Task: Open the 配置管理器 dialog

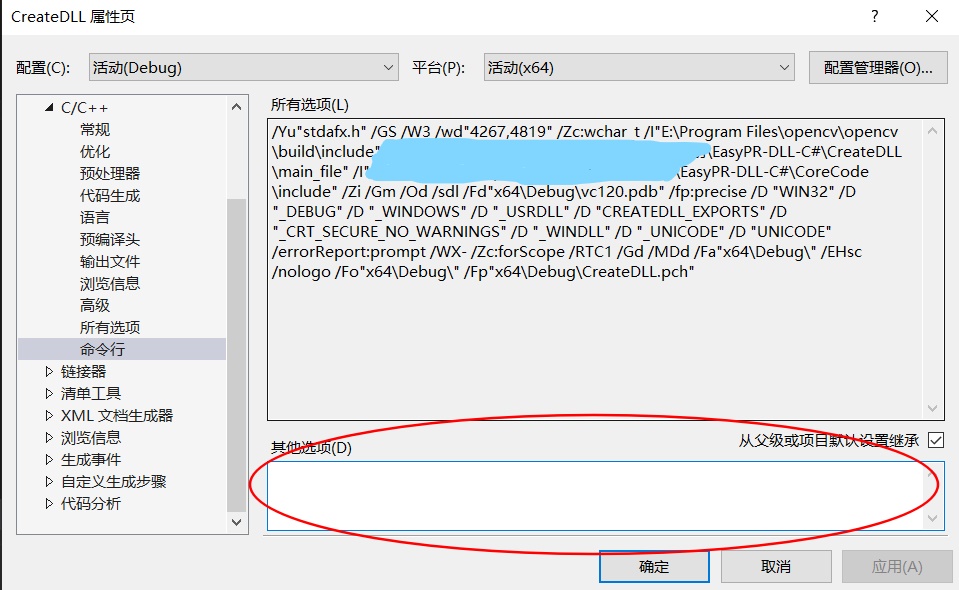Action: (x=877, y=66)
